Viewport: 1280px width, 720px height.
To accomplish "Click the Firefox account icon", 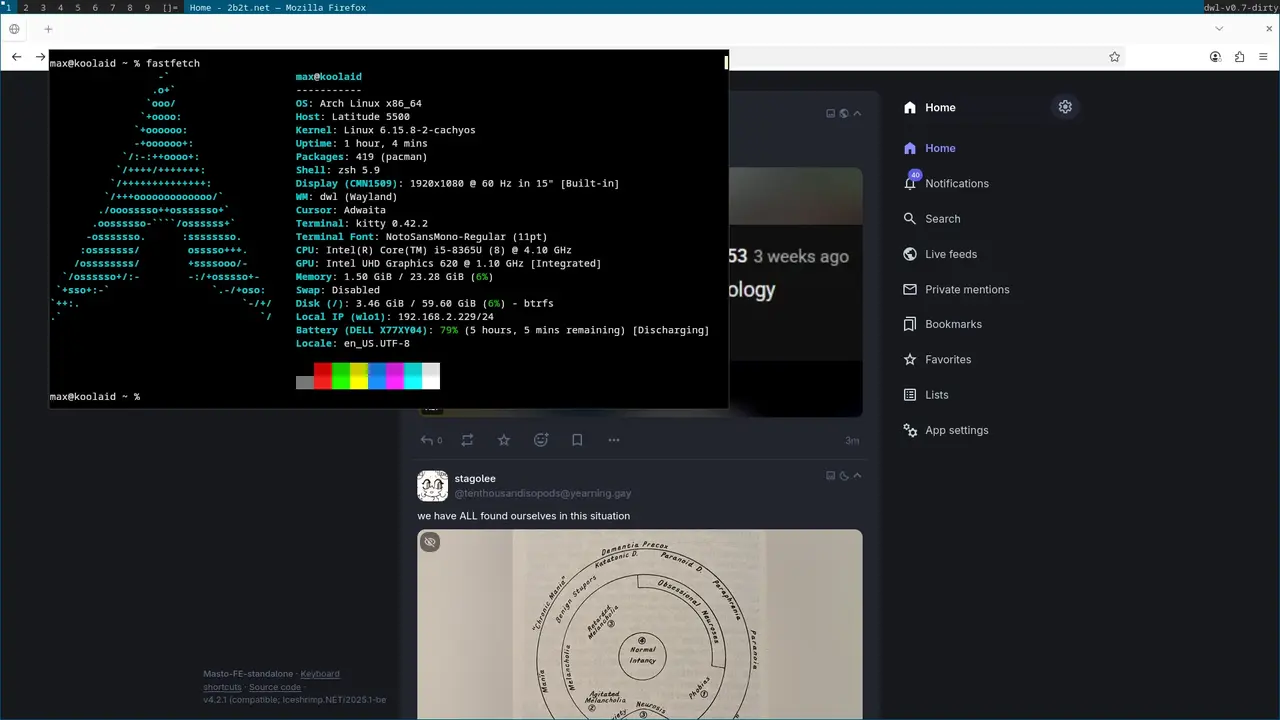I will (1216, 57).
